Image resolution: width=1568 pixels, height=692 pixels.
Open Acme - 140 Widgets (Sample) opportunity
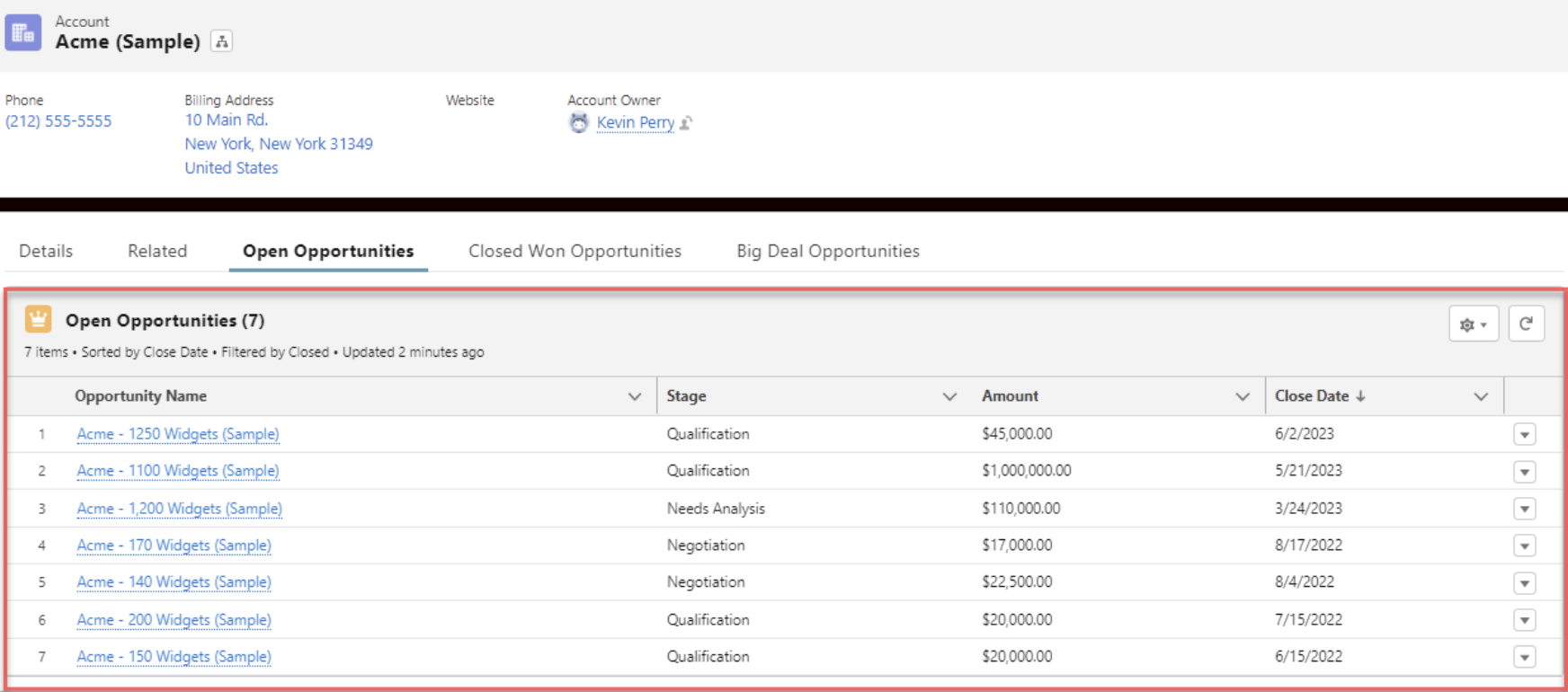(174, 582)
